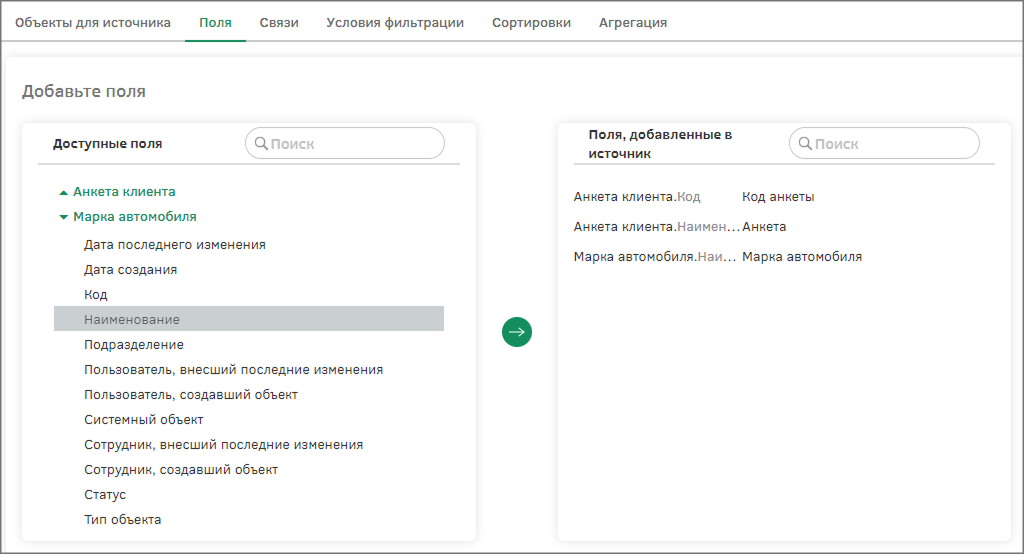Choose the Подразделение field
The image size is (1024, 554).
click(x=134, y=344)
